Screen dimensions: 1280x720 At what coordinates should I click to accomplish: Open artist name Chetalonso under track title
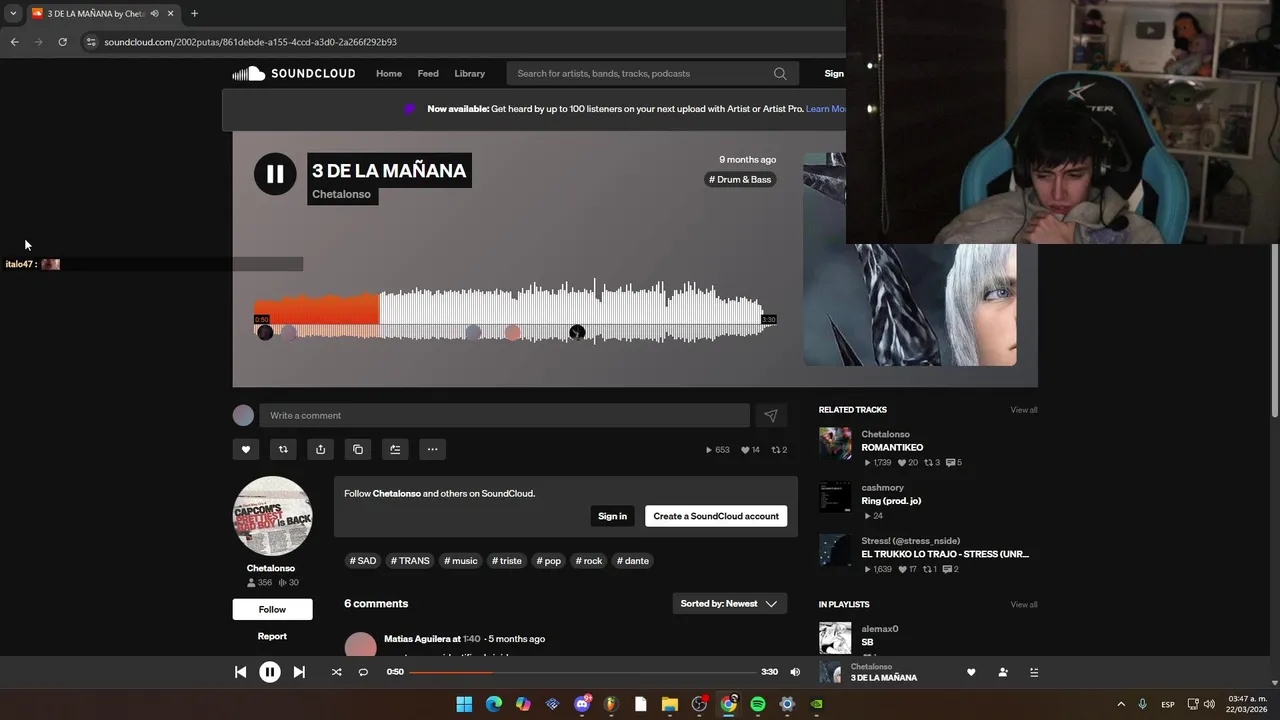click(341, 194)
